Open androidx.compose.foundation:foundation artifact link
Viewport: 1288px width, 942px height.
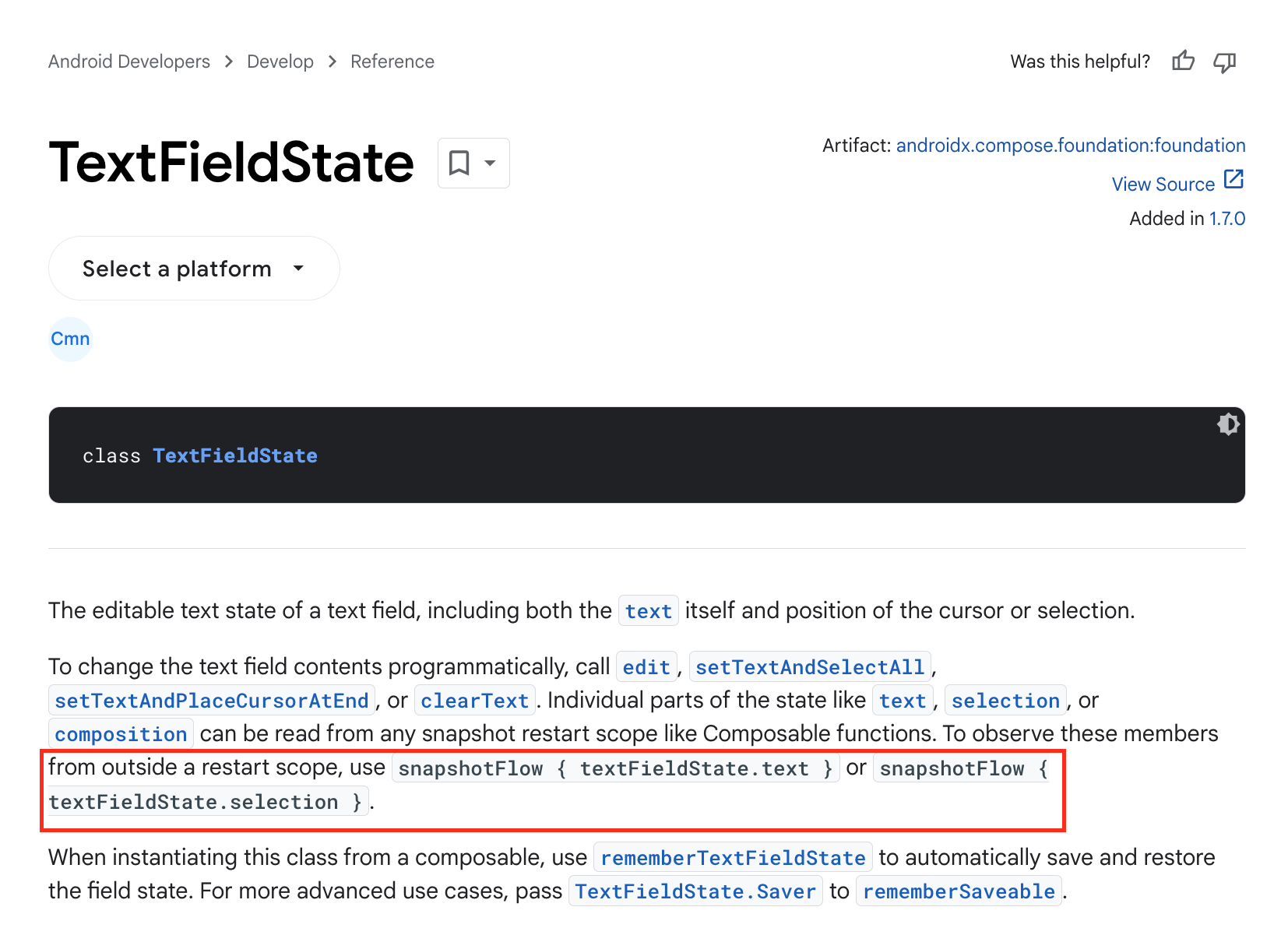(1071, 146)
